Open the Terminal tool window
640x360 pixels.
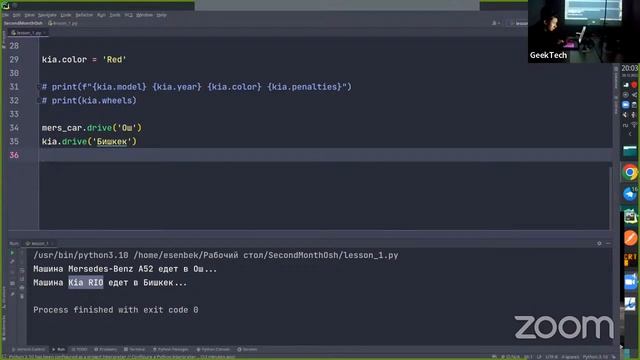click(x=134, y=349)
